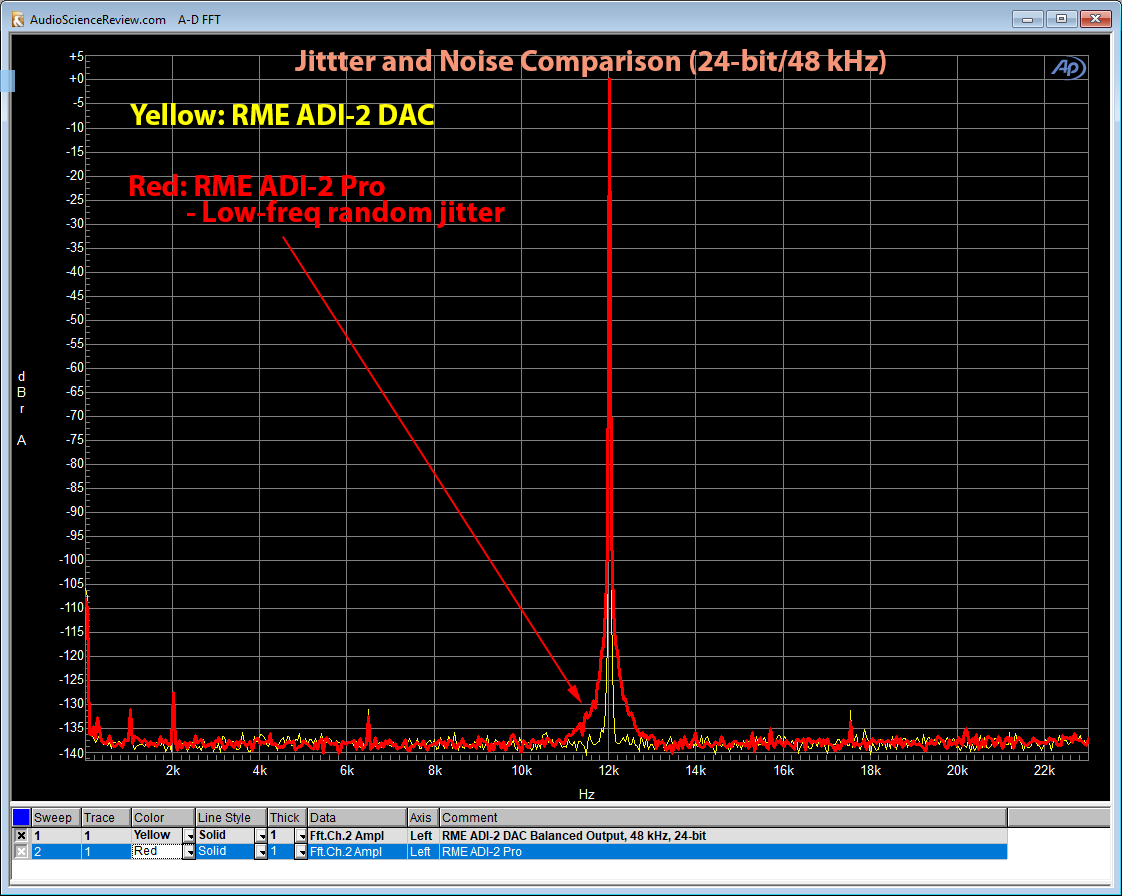Screen dimensions: 1122x896
Task: Click the Line Style column header
Action: pos(231,817)
